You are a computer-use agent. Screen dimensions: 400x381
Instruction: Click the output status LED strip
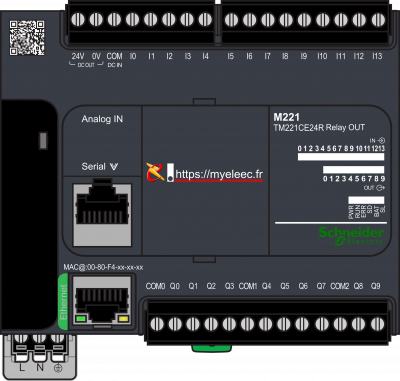point(353,169)
